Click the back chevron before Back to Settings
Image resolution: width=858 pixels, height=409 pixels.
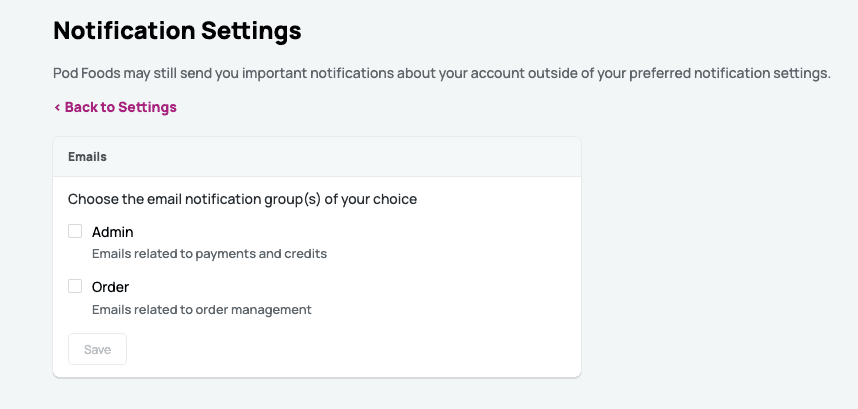point(57,107)
